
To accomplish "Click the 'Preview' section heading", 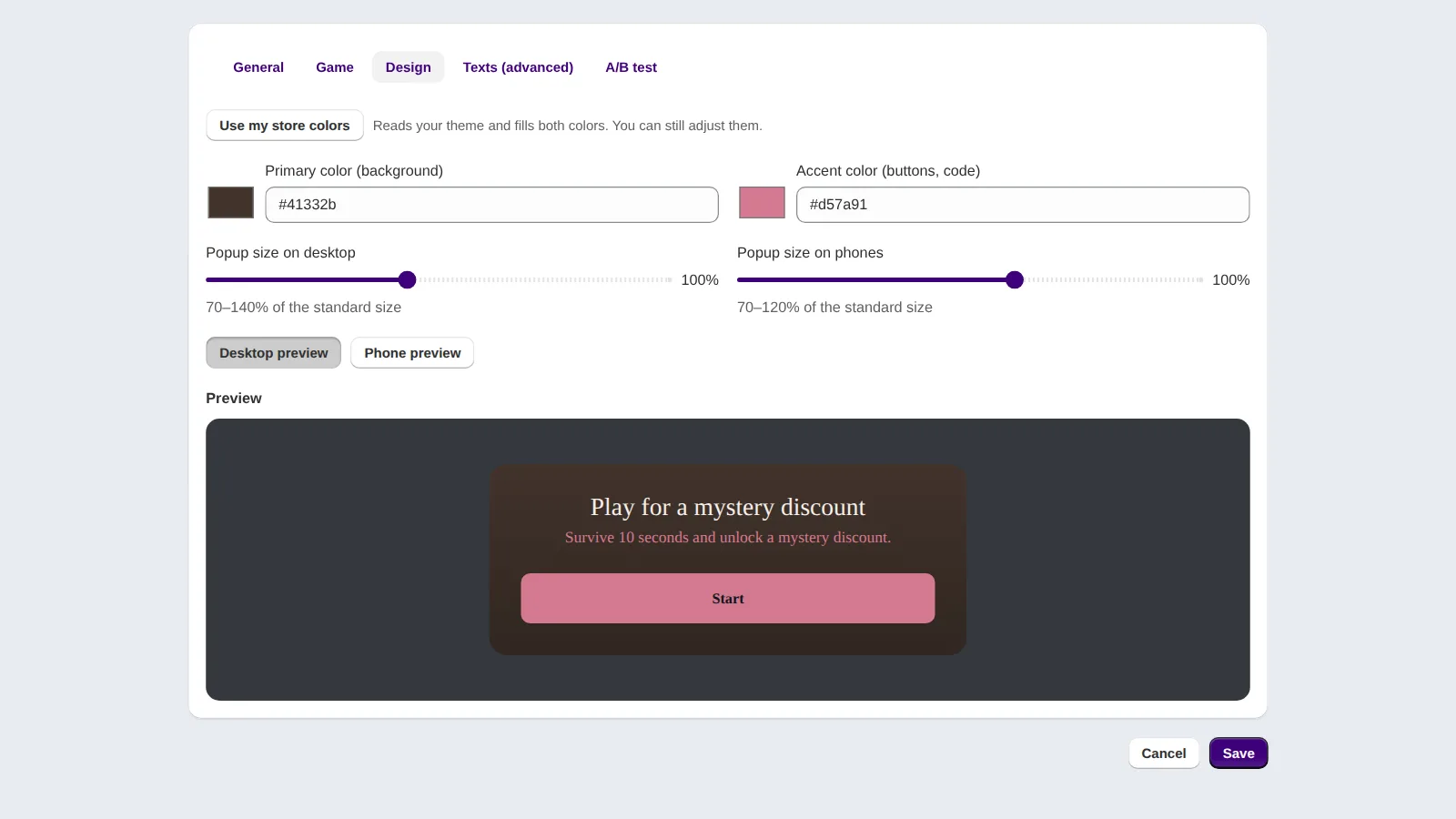I will [234, 399].
